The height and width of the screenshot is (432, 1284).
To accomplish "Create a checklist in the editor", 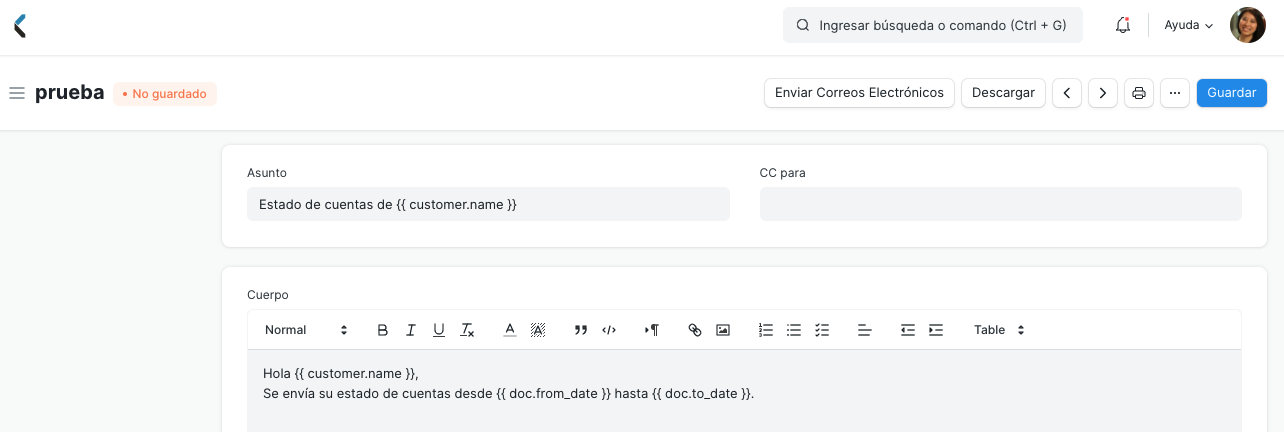I will (x=822, y=330).
